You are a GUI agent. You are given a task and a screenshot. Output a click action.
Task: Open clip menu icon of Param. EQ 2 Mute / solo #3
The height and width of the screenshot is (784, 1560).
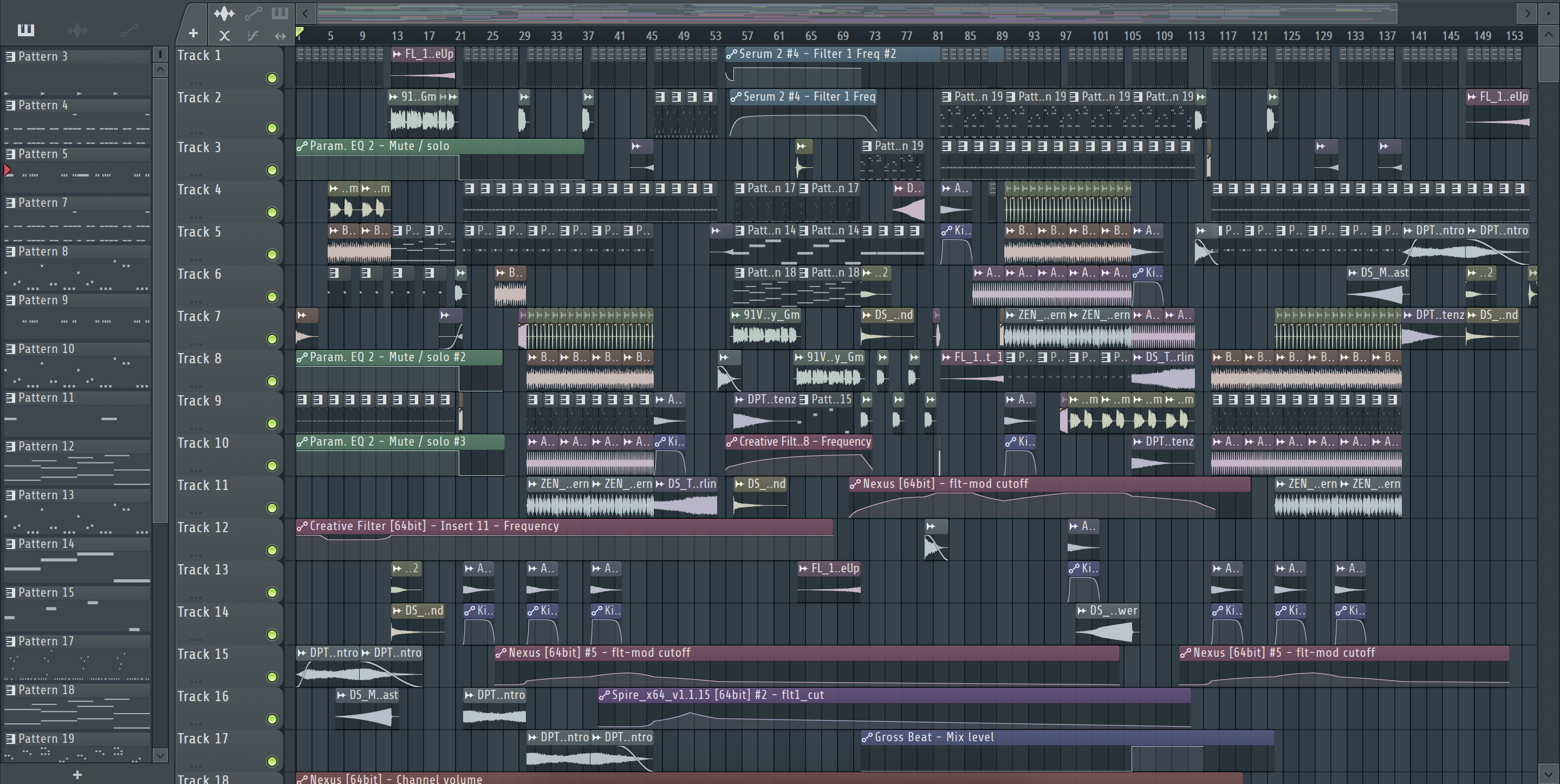tap(302, 442)
